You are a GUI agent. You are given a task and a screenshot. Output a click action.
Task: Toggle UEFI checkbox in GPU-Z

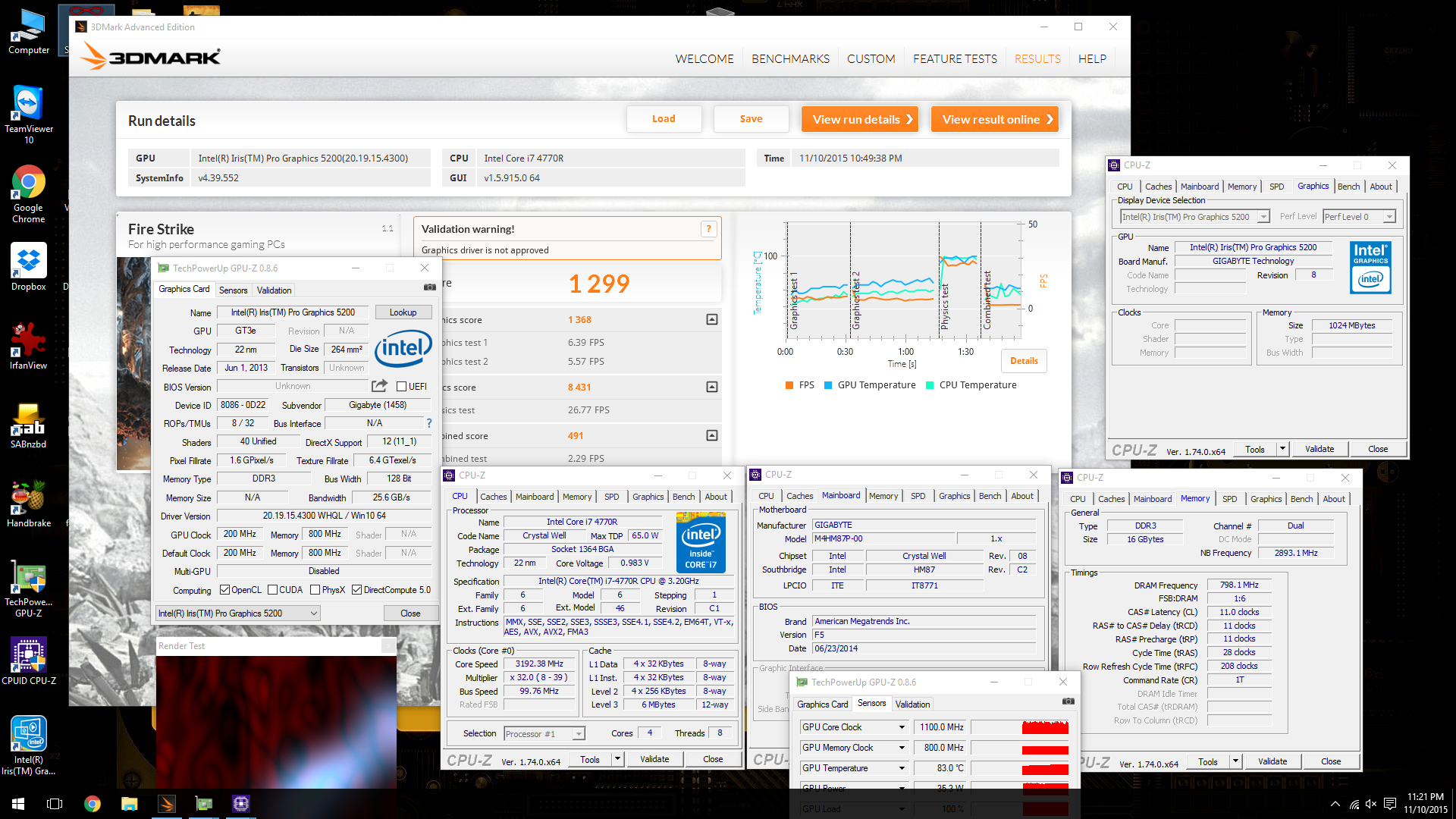(402, 387)
